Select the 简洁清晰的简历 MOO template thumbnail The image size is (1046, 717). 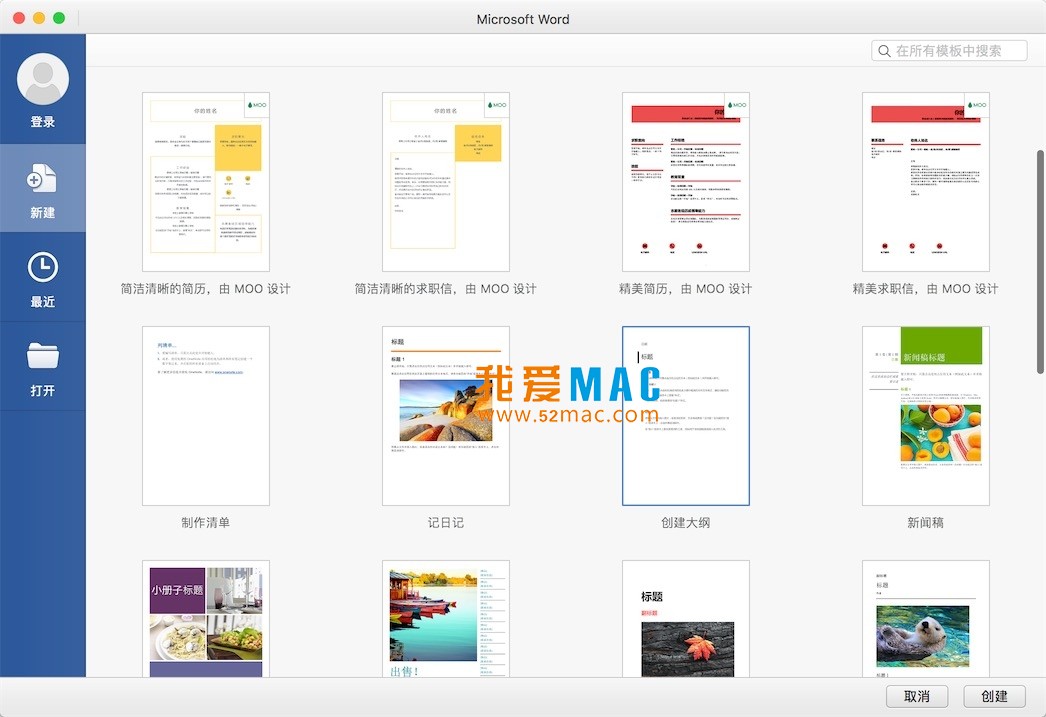coord(205,182)
